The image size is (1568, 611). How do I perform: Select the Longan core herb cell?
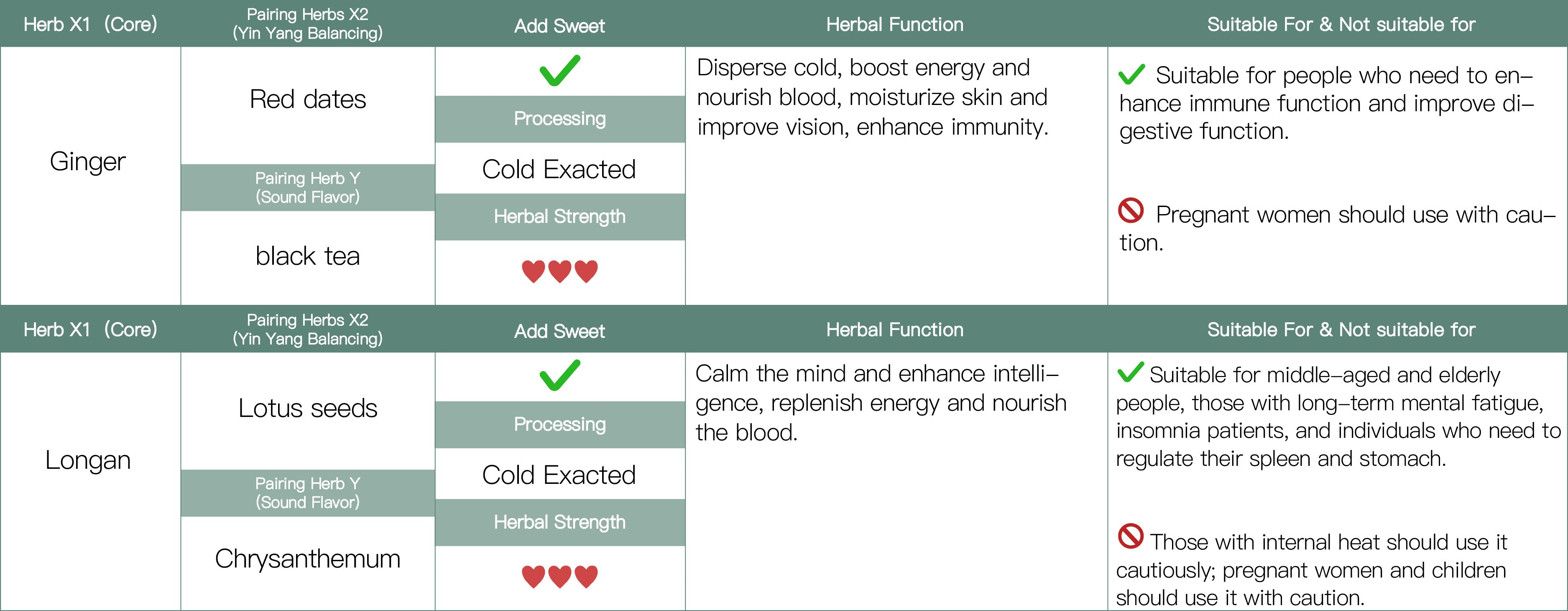(x=88, y=460)
